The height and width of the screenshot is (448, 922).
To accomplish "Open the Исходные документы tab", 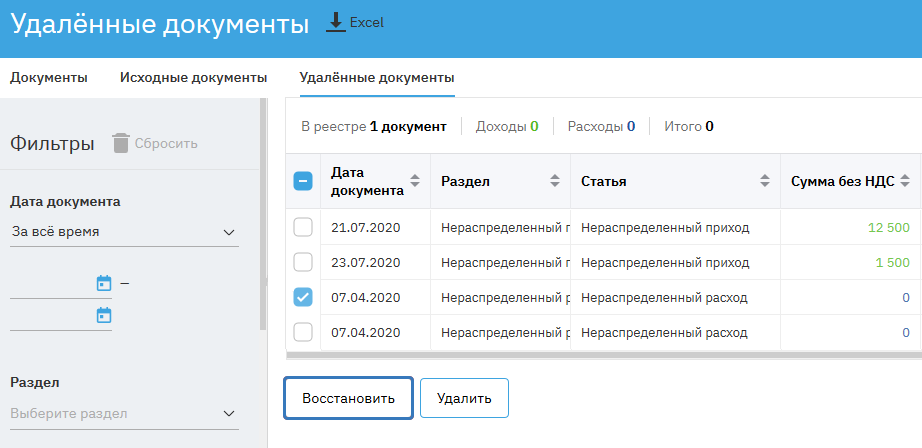I will (x=193, y=77).
